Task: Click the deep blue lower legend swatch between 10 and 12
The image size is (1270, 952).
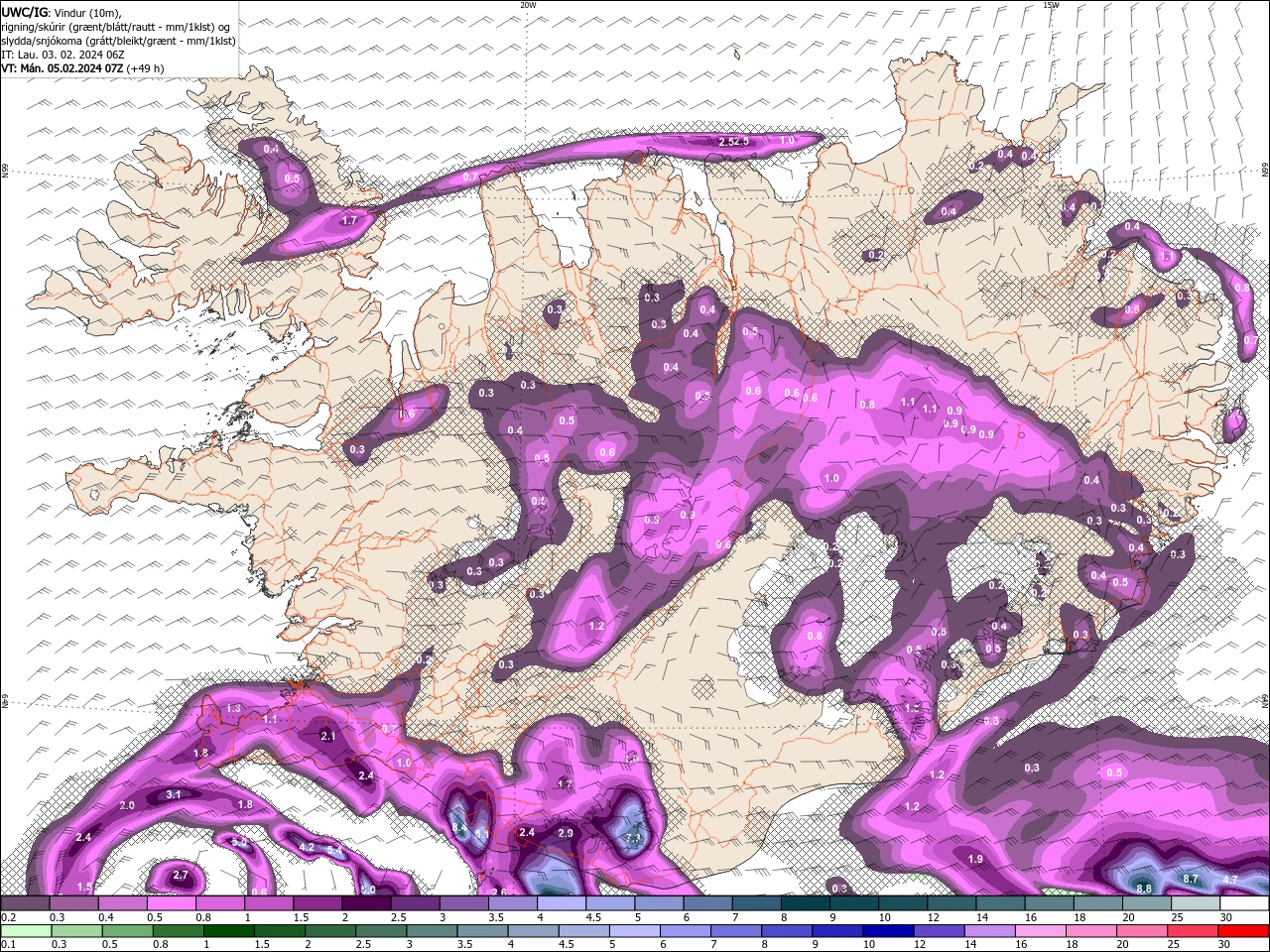Action: point(887,931)
